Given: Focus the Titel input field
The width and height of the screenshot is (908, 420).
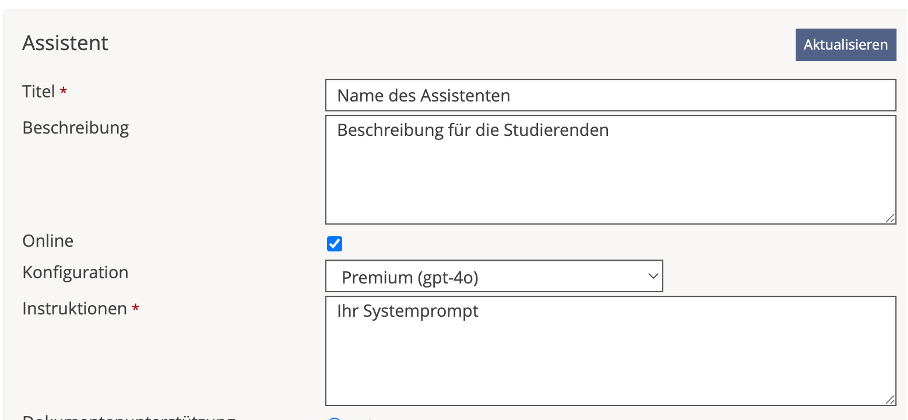Looking at the screenshot, I should click(x=610, y=95).
